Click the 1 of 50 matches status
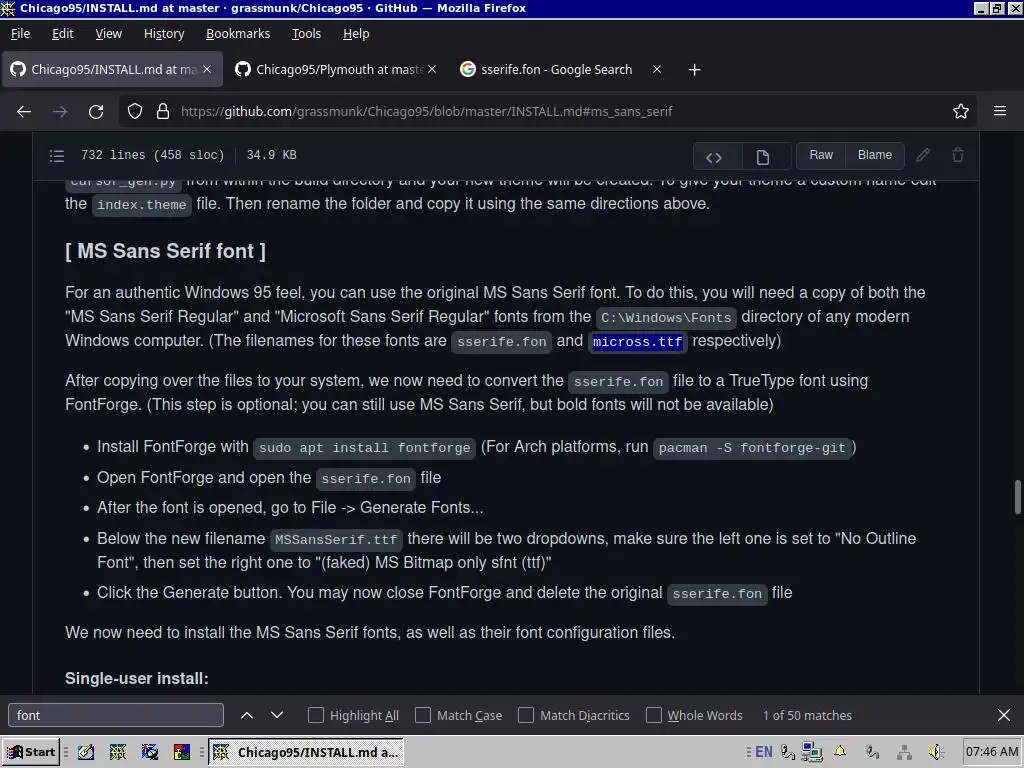The height and width of the screenshot is (768, 1024). point(807,716)
